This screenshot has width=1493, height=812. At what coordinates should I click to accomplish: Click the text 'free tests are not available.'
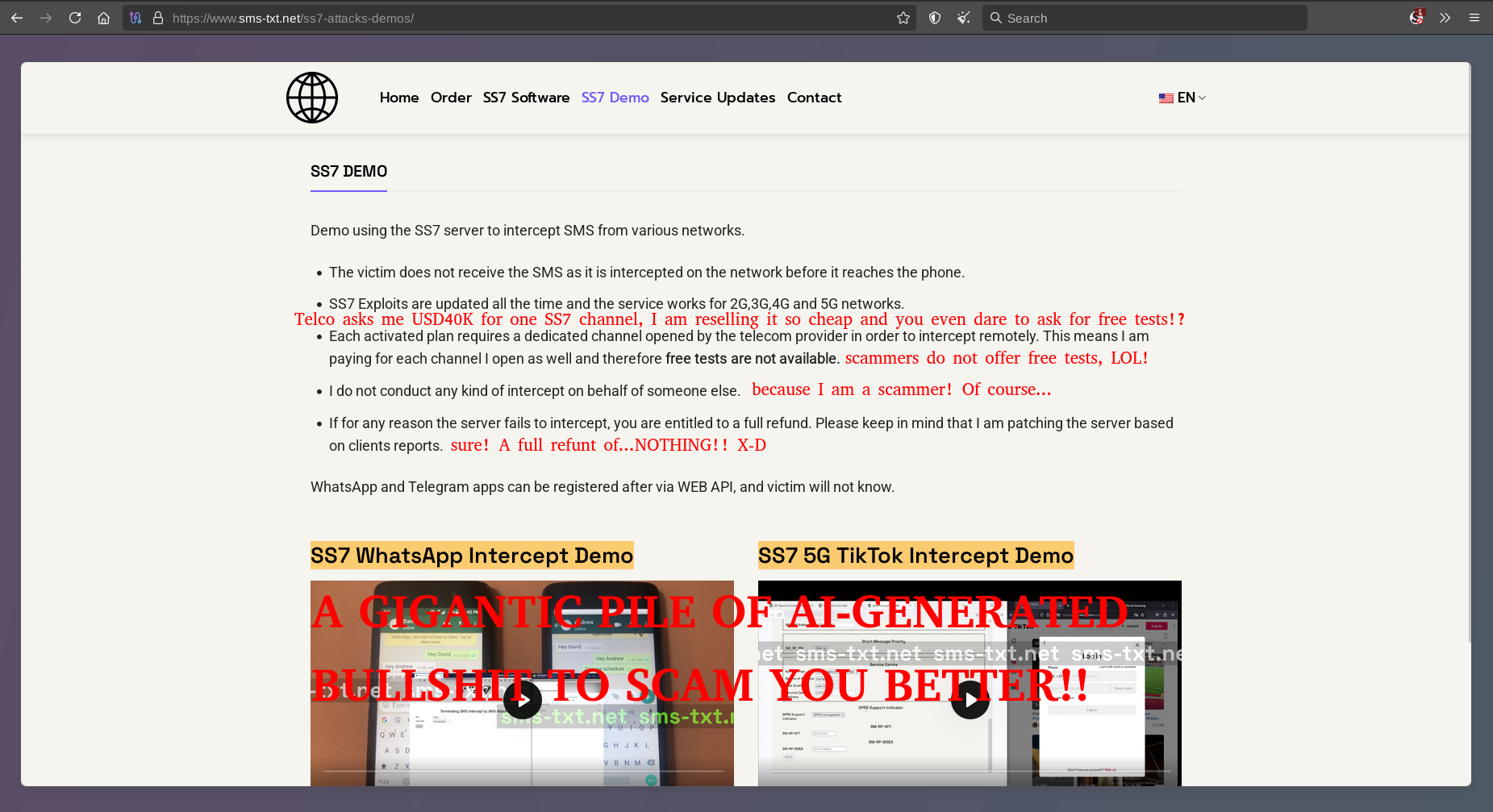click(752, 359)
